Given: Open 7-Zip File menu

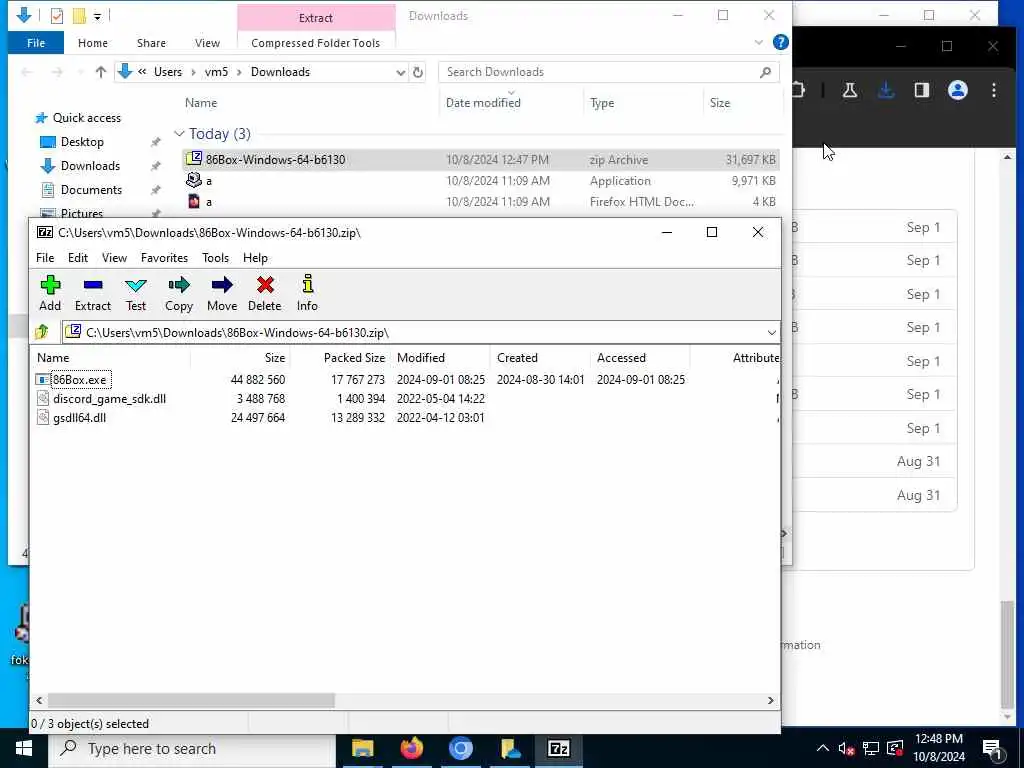Looking at the screenshot, I should pos(45,258).
